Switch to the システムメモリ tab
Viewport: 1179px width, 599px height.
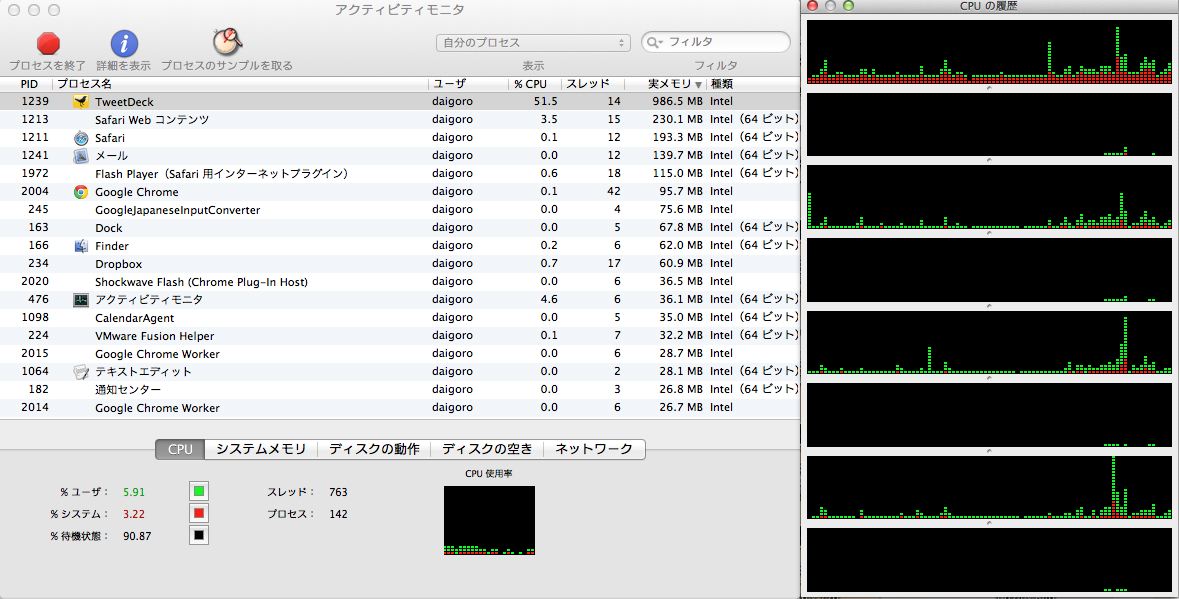coord(261,449)
